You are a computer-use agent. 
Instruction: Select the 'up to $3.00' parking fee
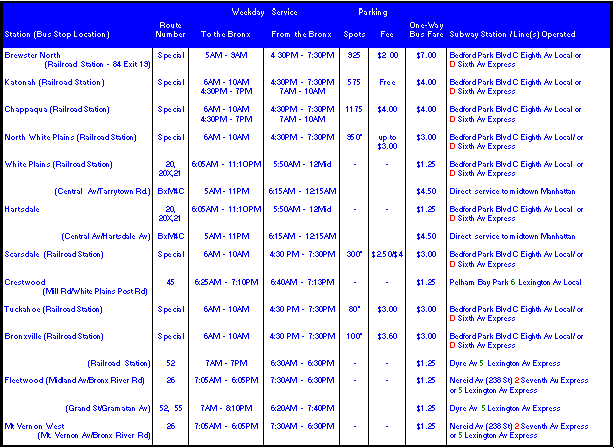387,142
